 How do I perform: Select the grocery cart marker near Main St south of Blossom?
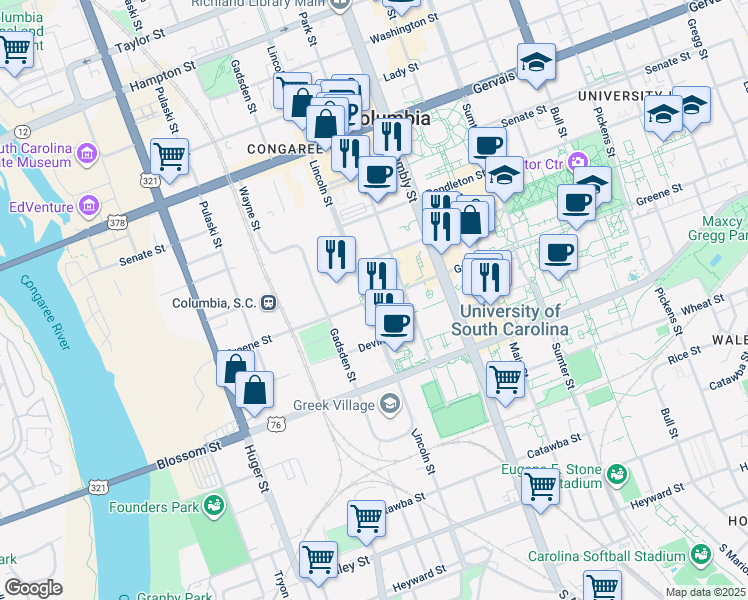click(x=506, y=383)
